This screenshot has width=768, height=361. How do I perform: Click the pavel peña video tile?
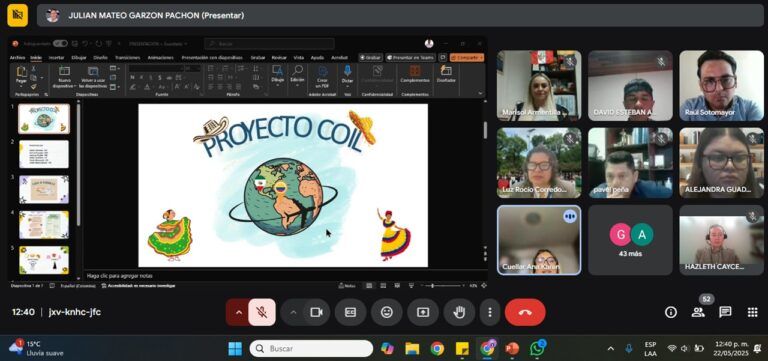coord(630,163)
